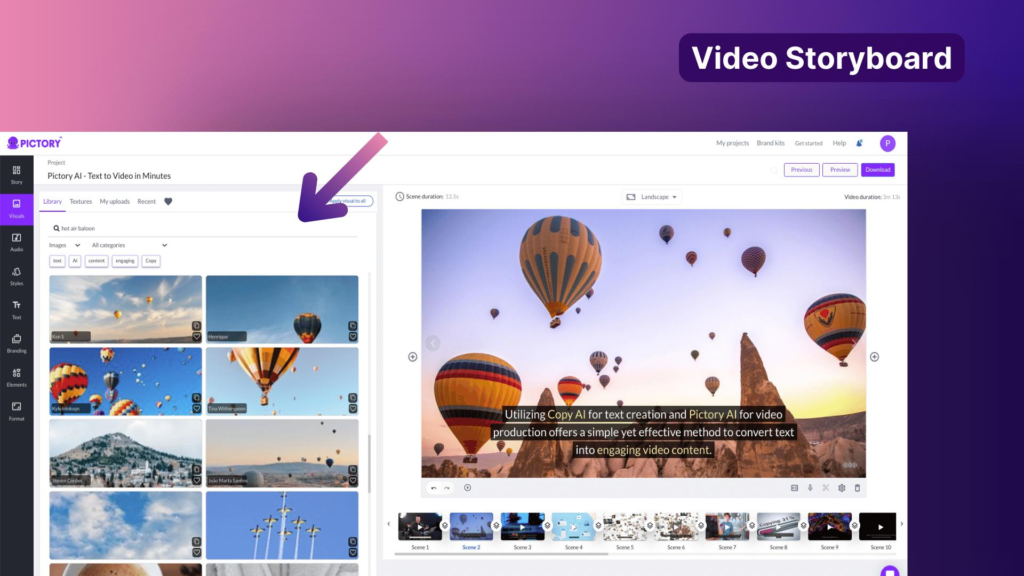Open the Audio panel in the left sidebar

click(16, 239)
